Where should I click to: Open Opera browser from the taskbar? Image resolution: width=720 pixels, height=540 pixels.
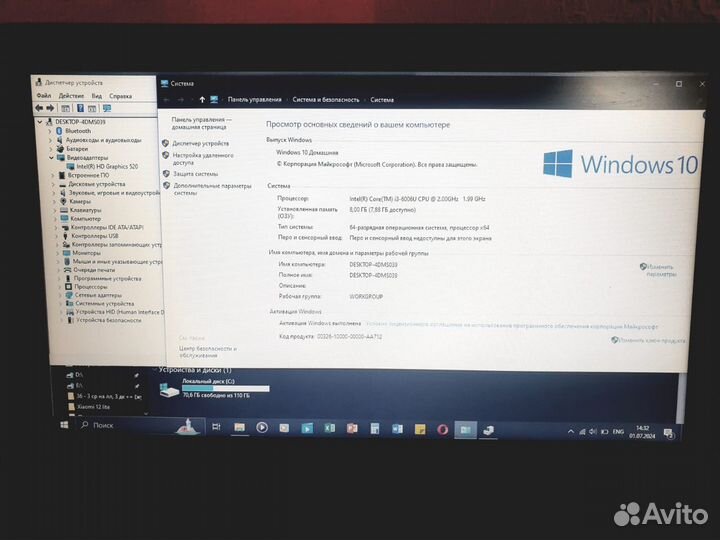443,430
